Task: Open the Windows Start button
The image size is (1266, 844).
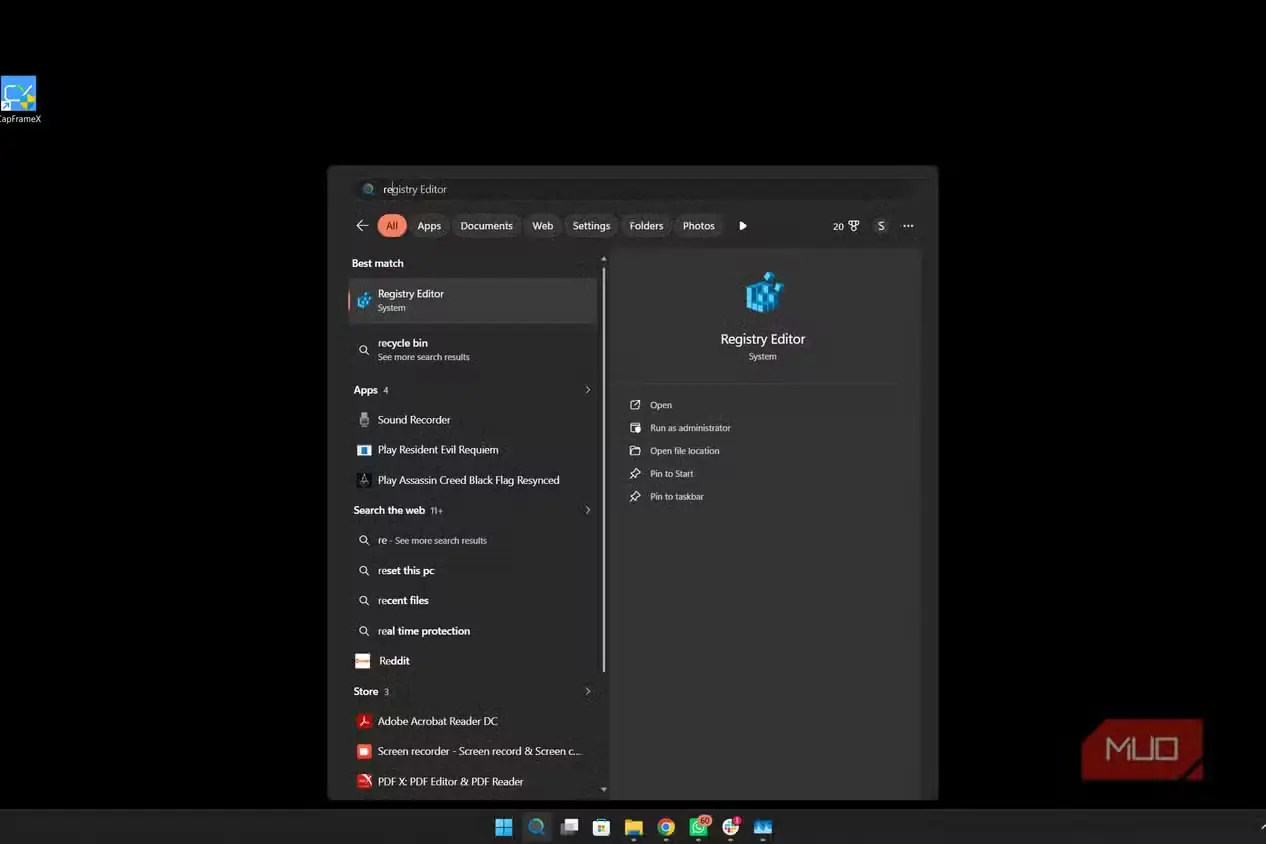Action: point(504,827)
